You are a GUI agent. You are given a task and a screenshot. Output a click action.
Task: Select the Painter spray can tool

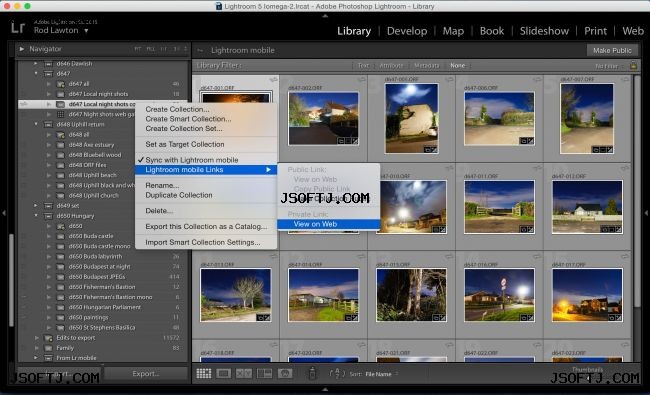coord(313,373)
